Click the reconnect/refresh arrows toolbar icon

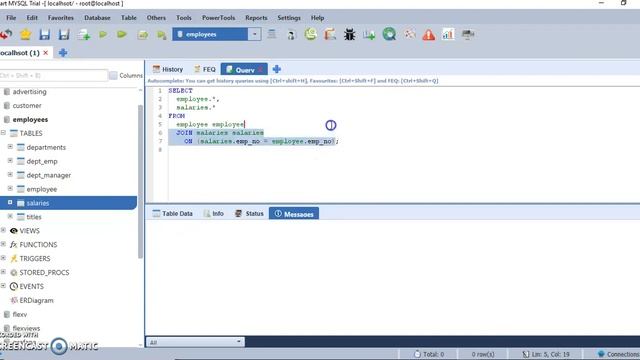click(x=6, y=35)
